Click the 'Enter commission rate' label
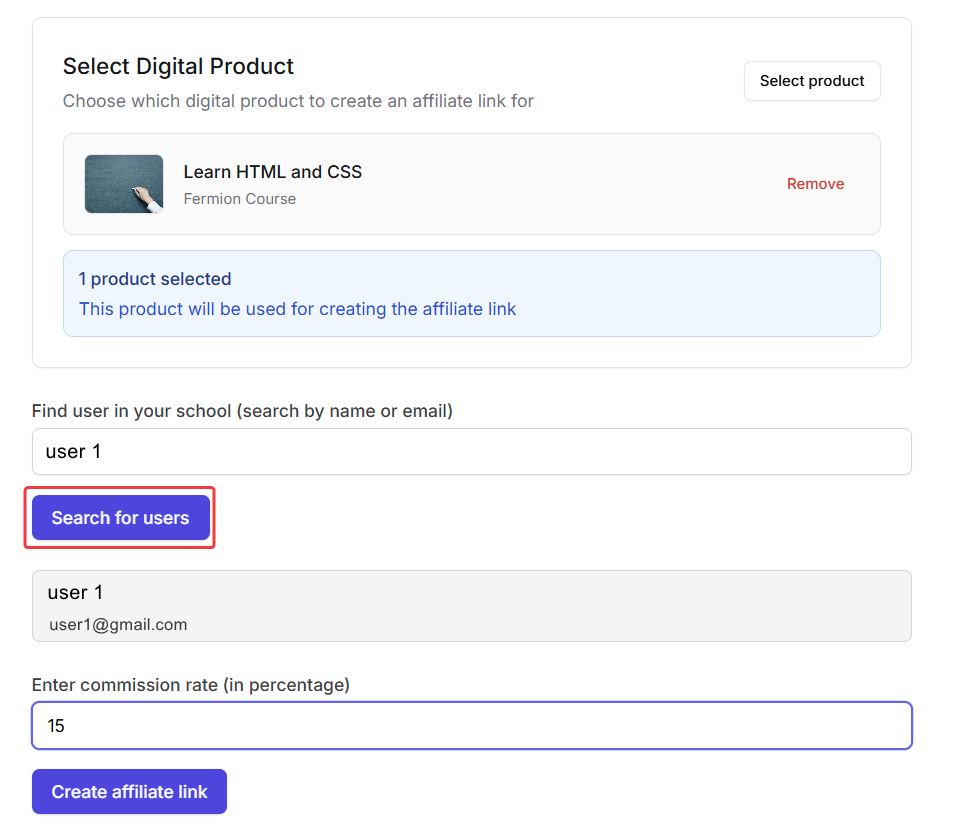Screen dimensions: 967x830 (x=190, y=685)
